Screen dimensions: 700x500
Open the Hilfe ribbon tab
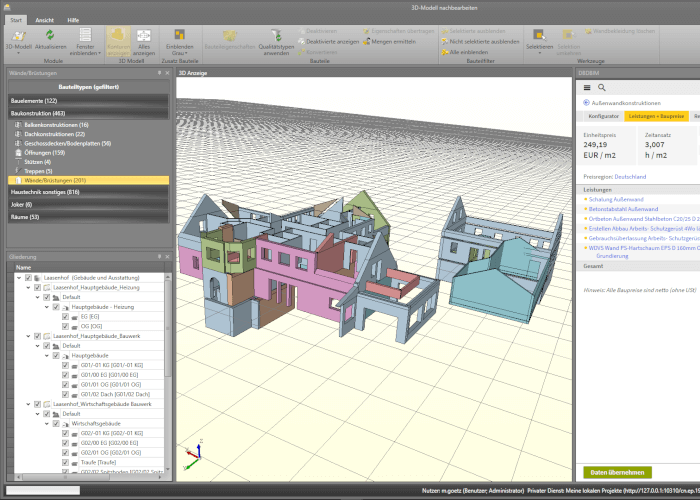pos(73,20)
